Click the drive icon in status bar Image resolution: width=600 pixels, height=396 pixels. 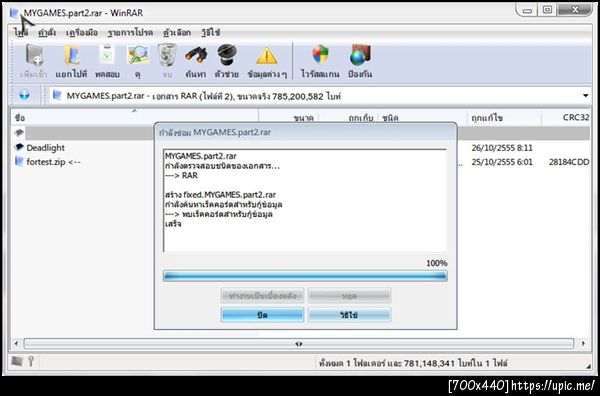coord(16,361)
